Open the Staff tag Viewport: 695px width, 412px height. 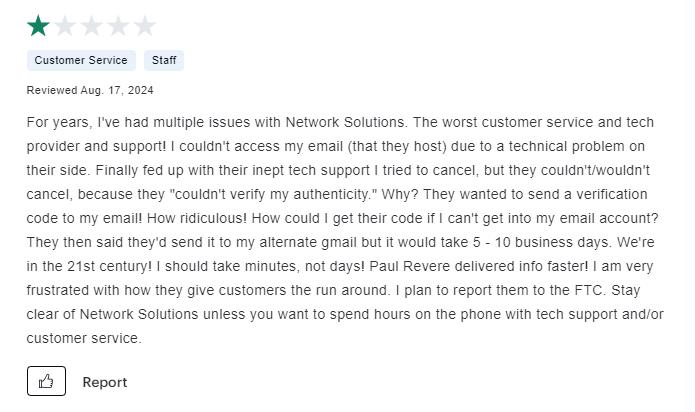tap(164, 60)
